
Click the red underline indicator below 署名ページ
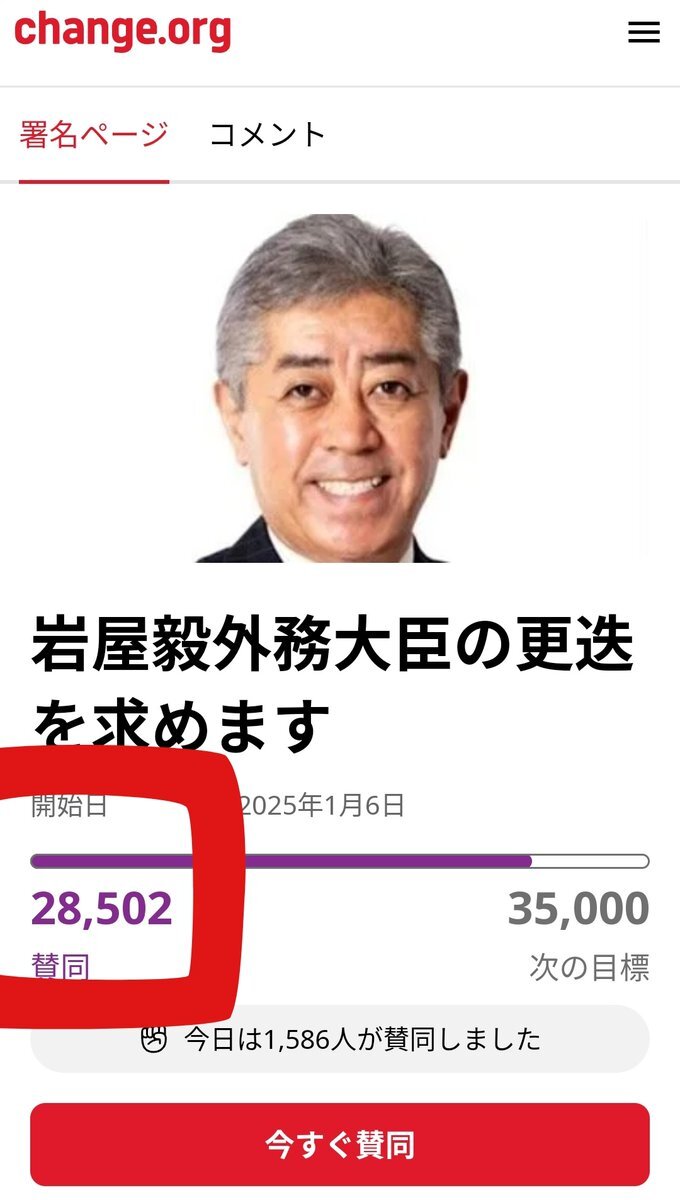click(94, 181)
